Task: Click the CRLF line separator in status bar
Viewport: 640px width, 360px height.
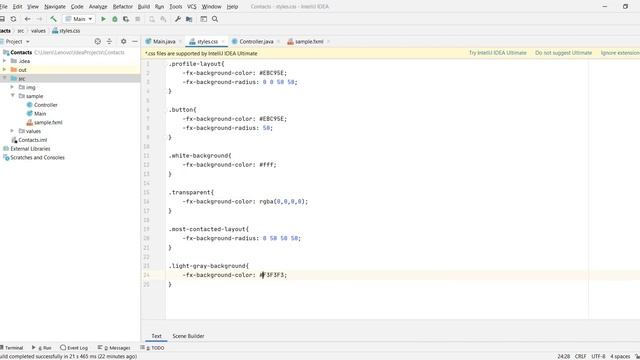Action: [580, 356]
